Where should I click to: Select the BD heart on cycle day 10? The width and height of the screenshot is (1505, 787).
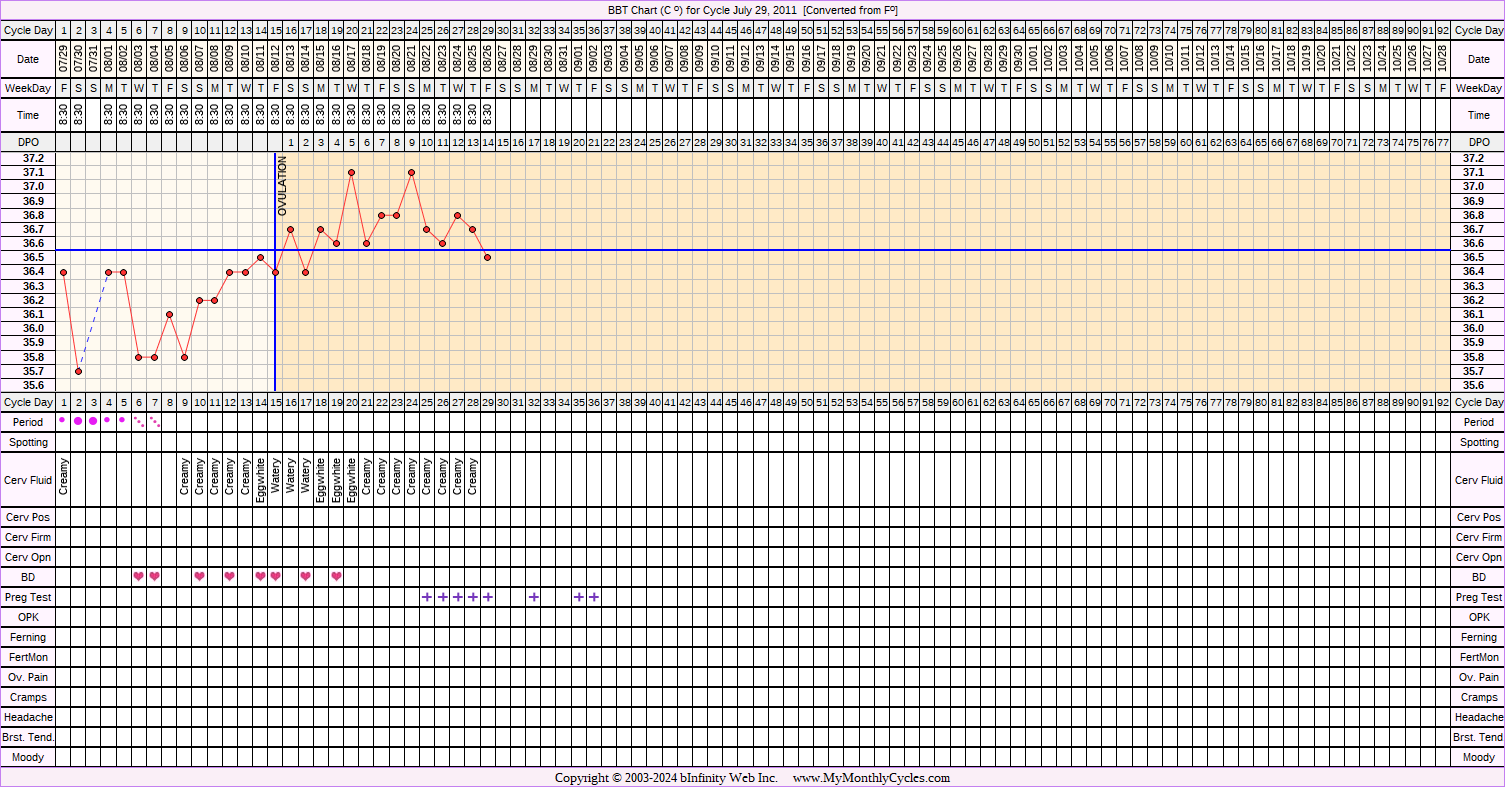coord(200,576)
